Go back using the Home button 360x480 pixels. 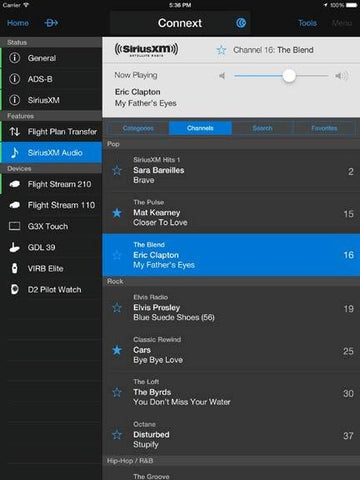point(18,23)
